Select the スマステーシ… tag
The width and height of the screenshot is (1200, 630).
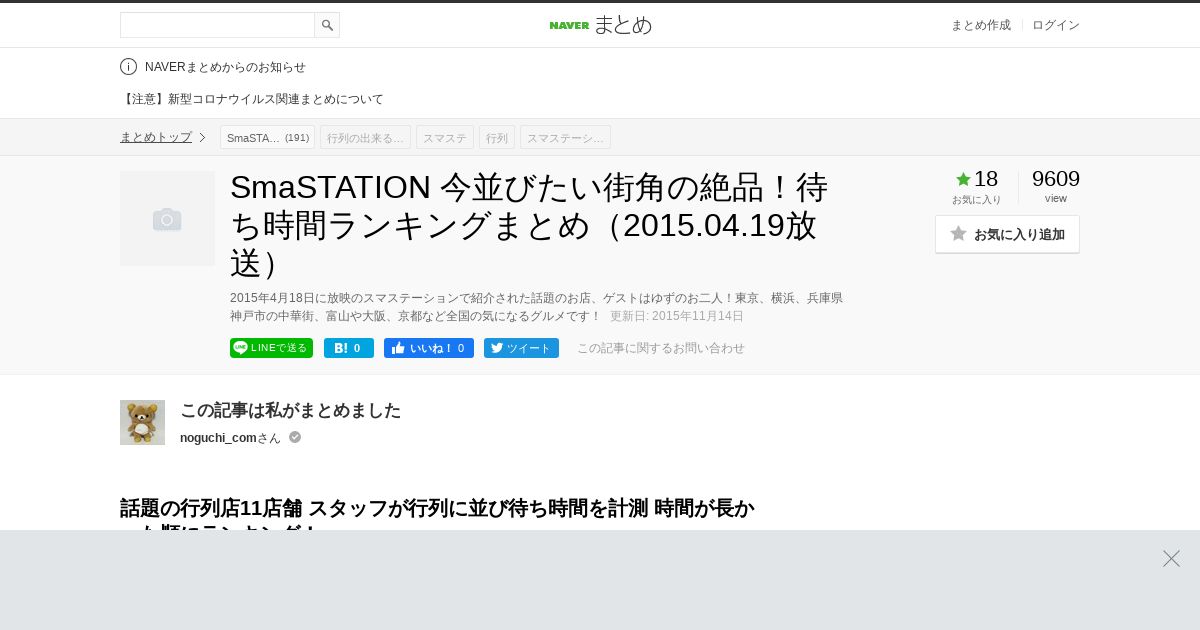point(565,137)
